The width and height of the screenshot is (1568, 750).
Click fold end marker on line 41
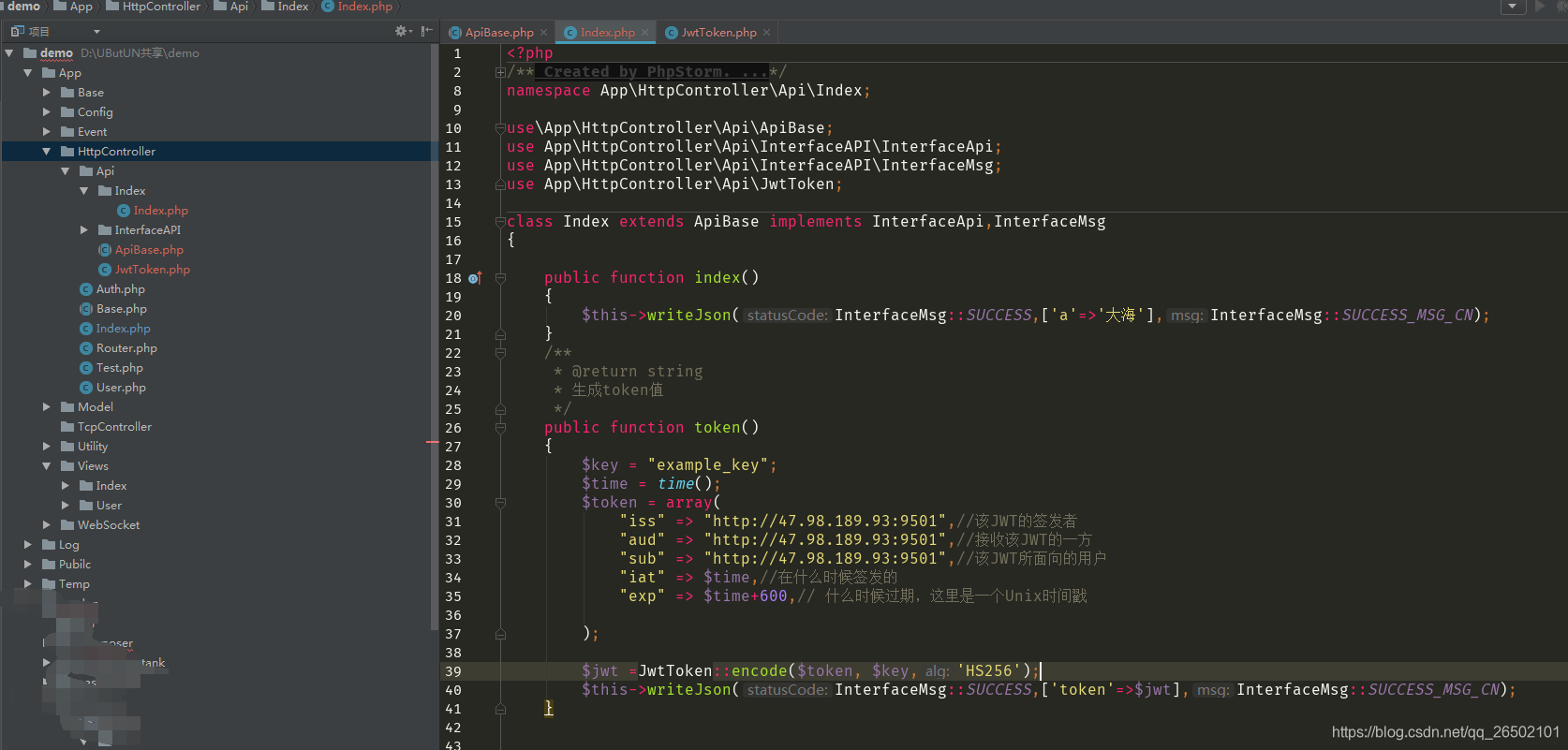pyautogui.click(x=500, y=709)
